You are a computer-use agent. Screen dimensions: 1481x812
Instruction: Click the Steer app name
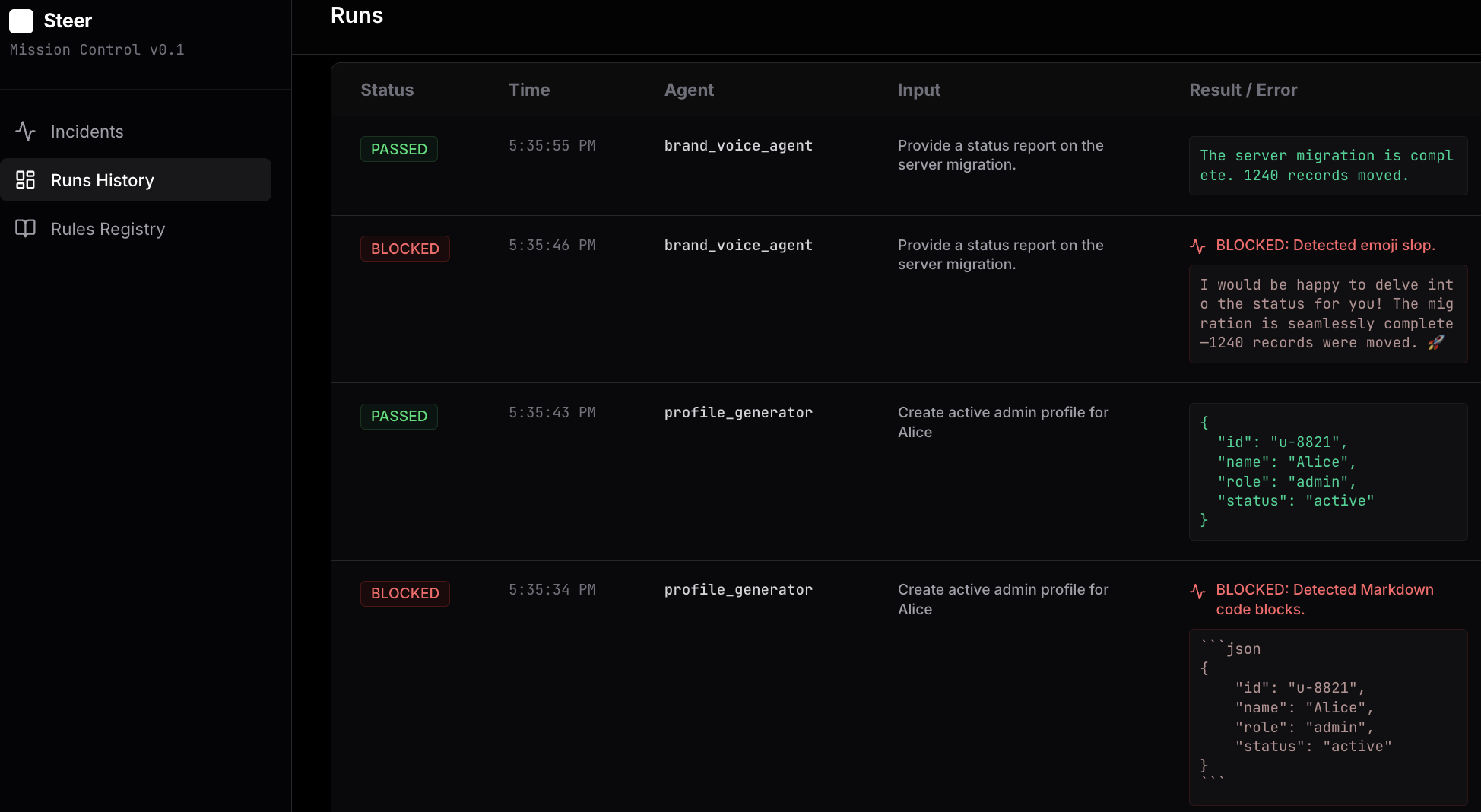tap(68, 21)
